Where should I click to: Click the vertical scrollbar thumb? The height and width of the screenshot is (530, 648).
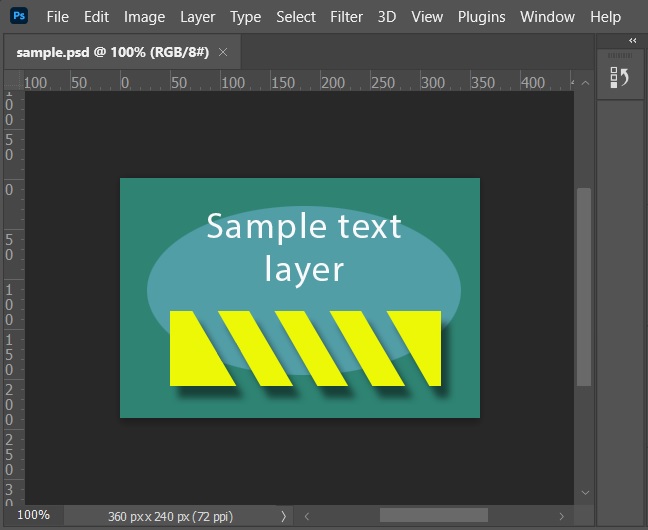coord(584,285)
